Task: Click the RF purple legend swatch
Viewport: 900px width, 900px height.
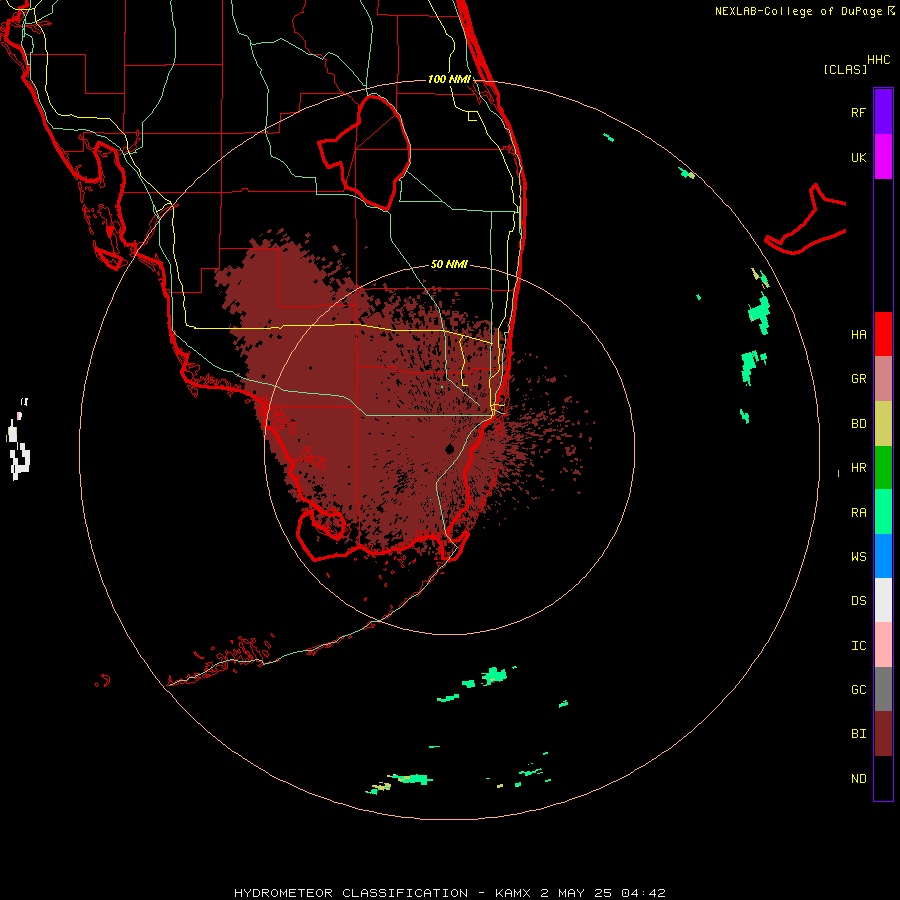Action: (883, 111)
